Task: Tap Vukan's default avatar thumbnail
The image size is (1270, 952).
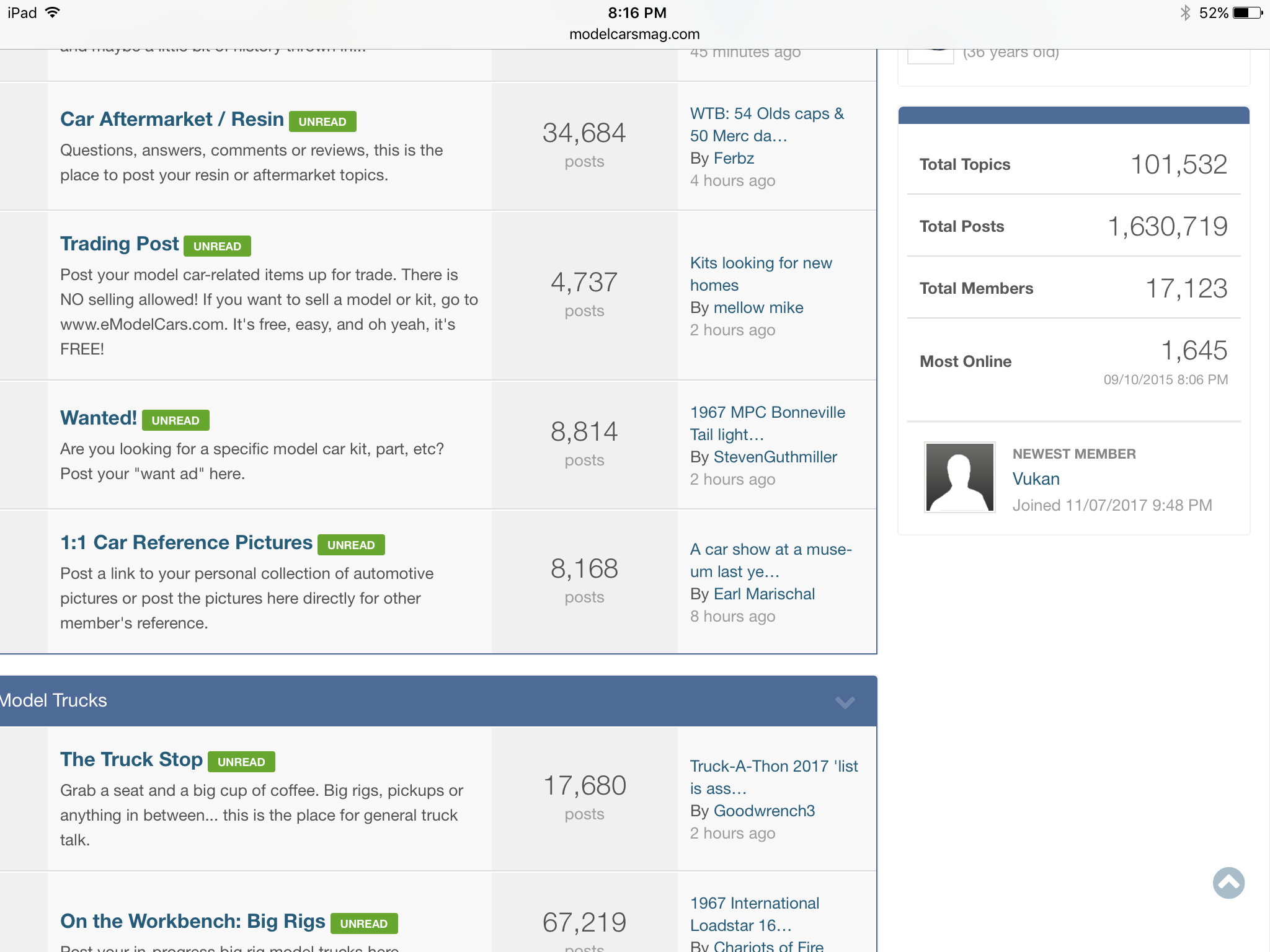Action: point(959,477)
